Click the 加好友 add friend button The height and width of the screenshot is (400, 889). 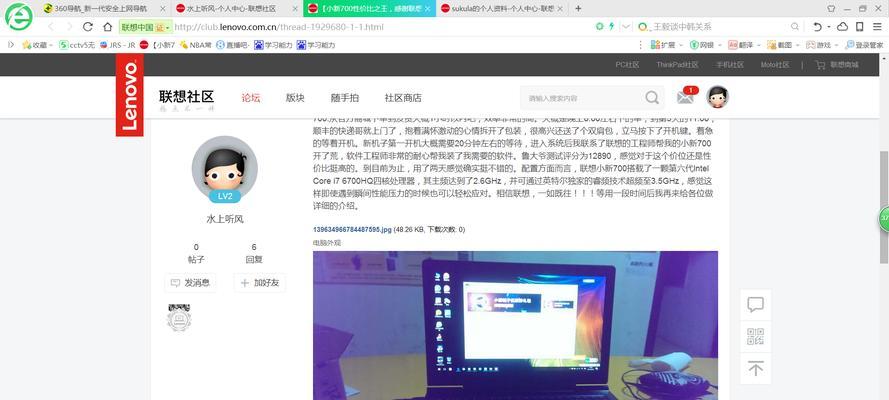tap(260, 283)
